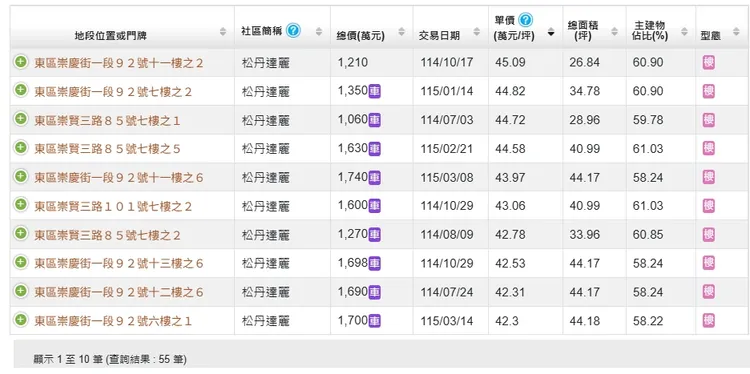This screenshot has height=374, width=750.
Task: Click 樓 type badge in 115/03/08 row
Action: click(709, 177)
